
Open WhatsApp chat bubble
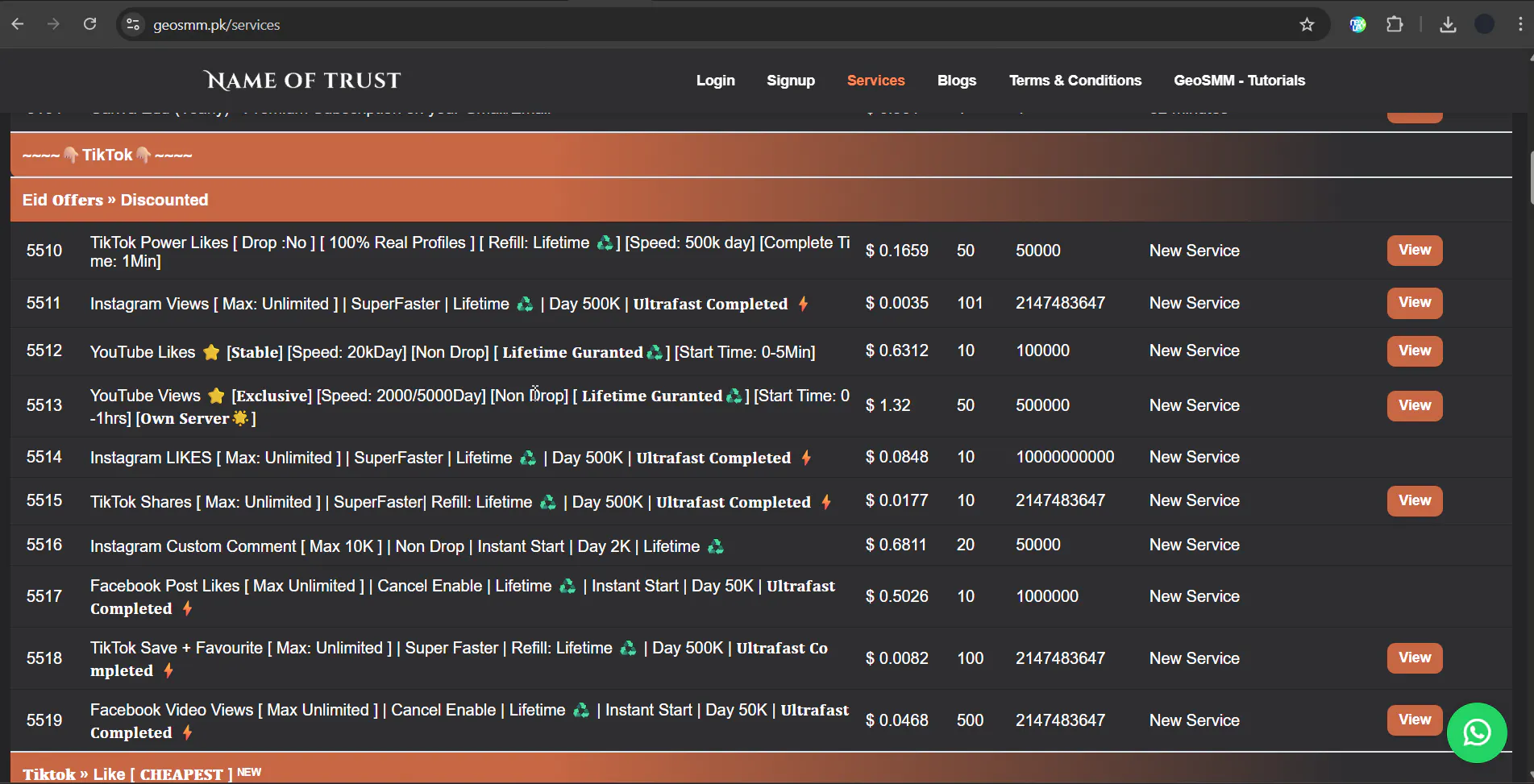[1477, 732]
